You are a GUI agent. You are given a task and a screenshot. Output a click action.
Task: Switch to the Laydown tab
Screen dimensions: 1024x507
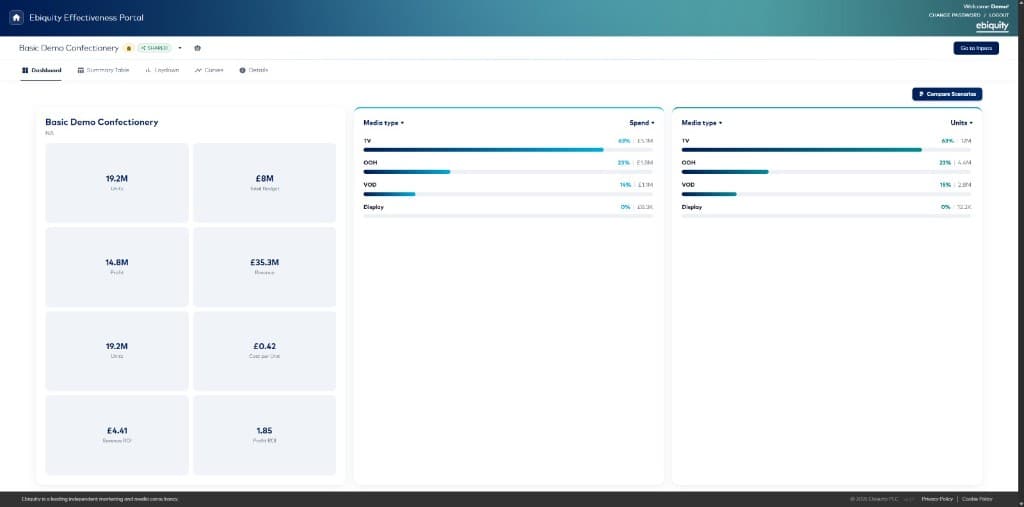pos(162,70)
